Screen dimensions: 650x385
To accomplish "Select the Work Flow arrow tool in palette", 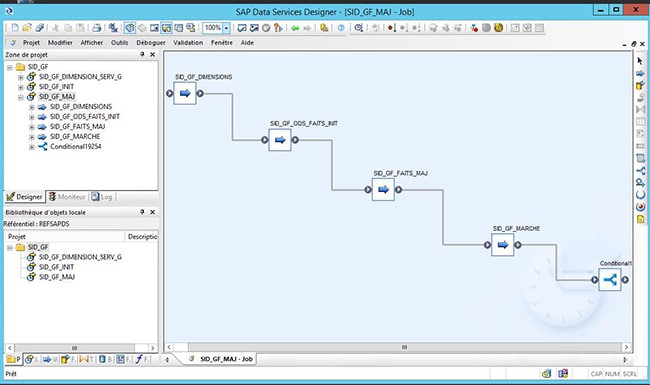I will pos(640,73).
